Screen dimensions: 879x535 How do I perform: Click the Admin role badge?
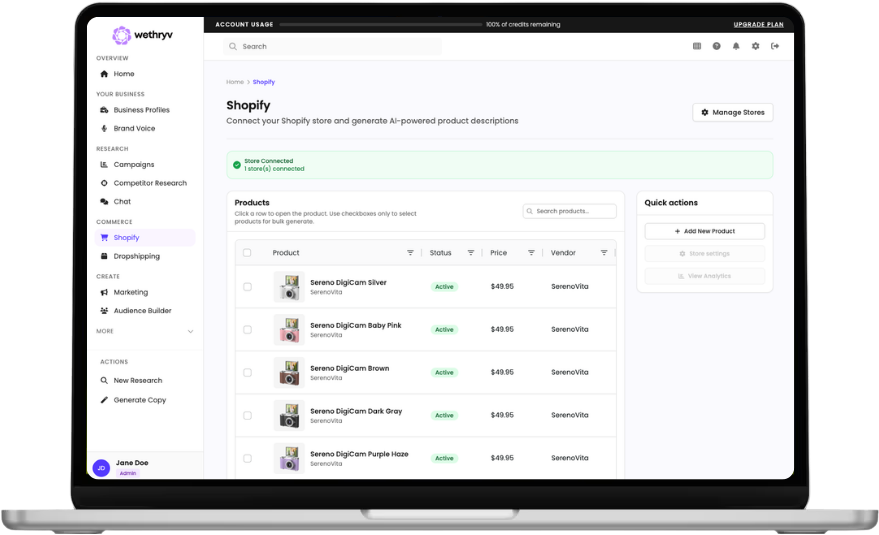[x=128, y=473]
